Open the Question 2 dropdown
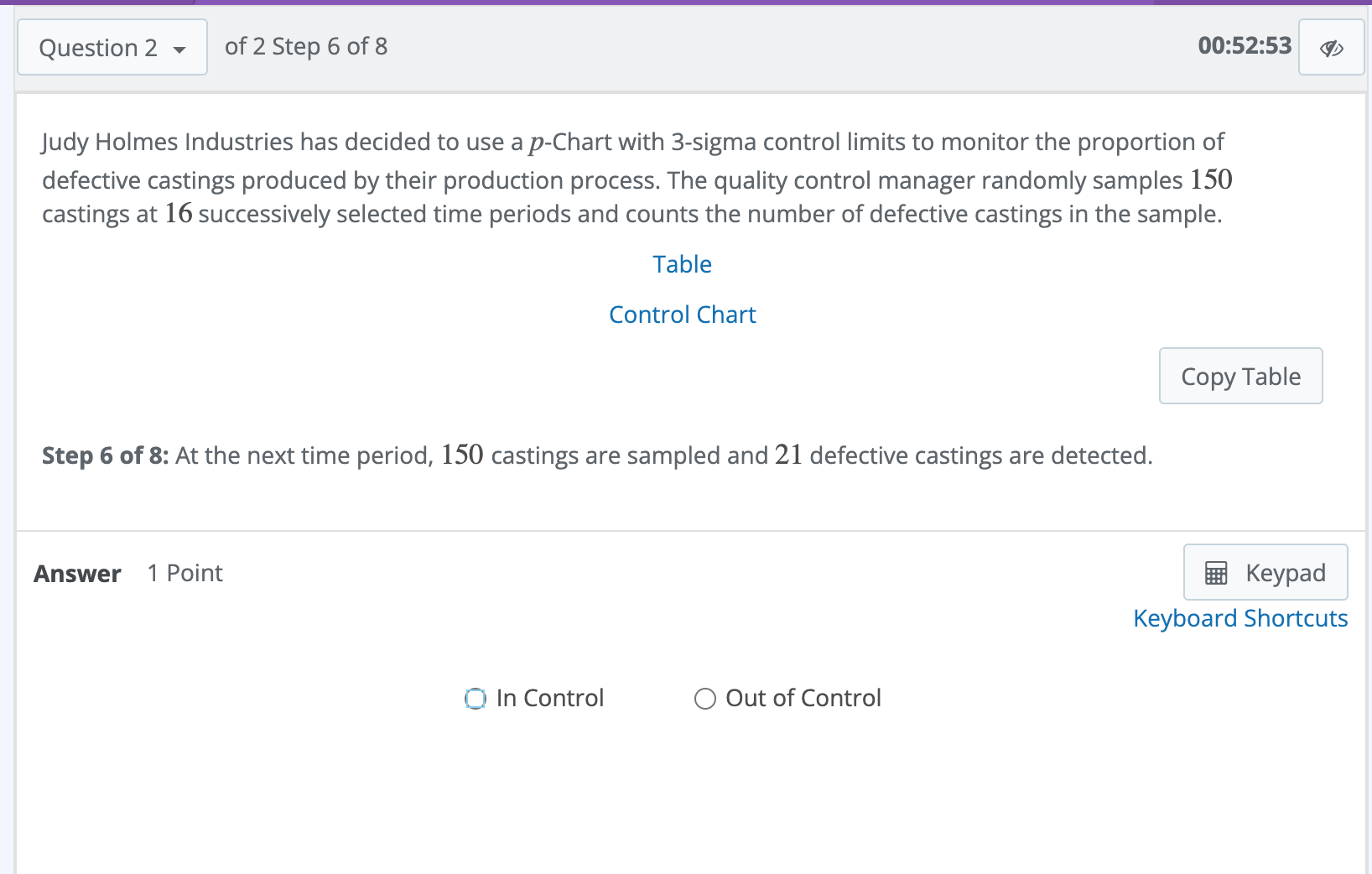1372x874 pixels. [x=112, y=48]
